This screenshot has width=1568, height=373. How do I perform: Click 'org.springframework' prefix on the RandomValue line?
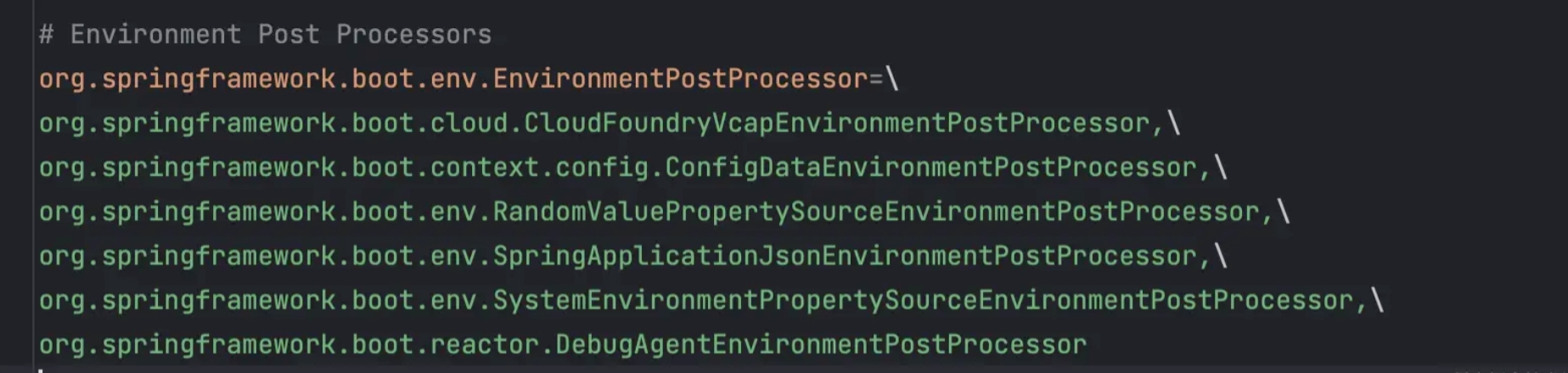[x=188, y=212]
